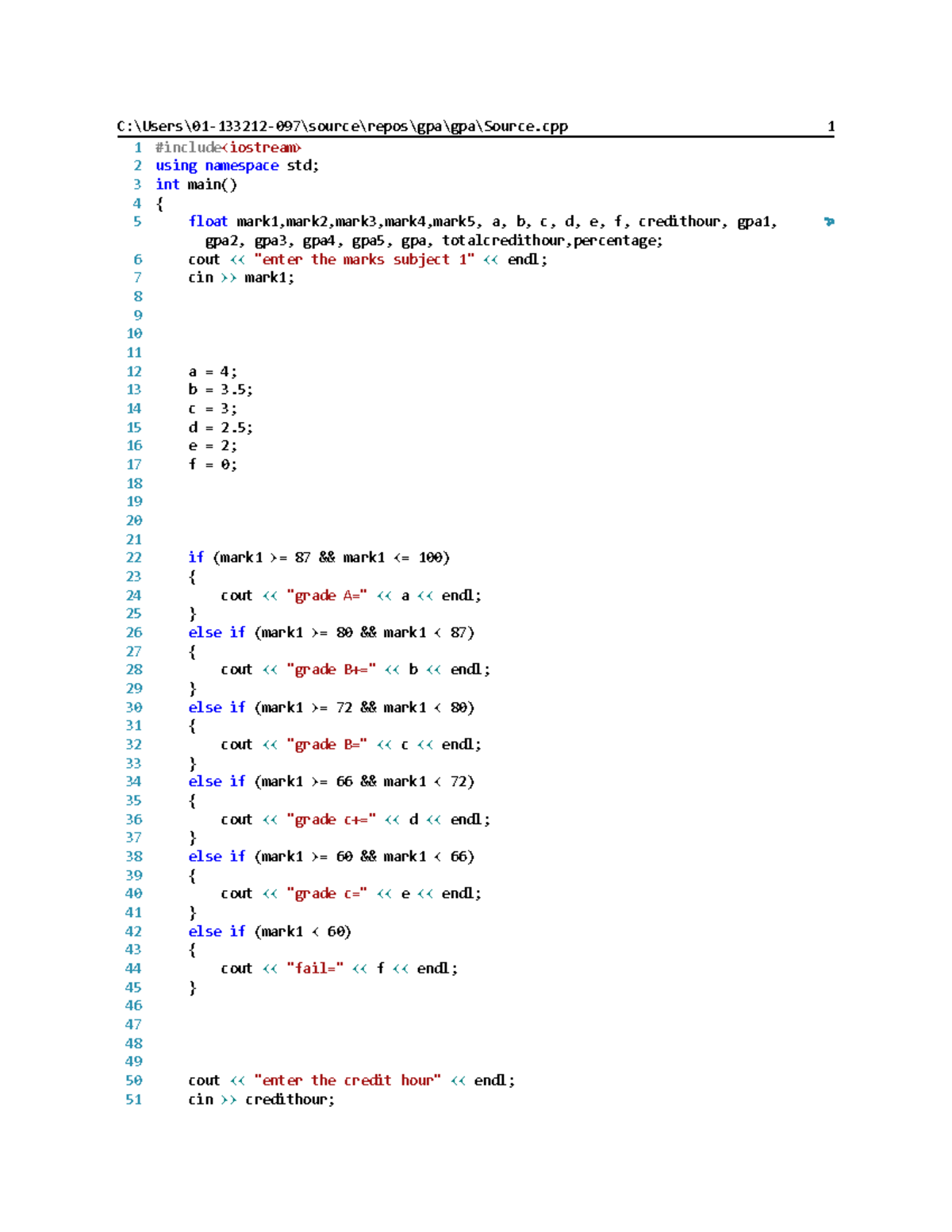Click the 'fail=' cout statement
The width and height of the screenshot is (952, 1232).
coord(339,969)
